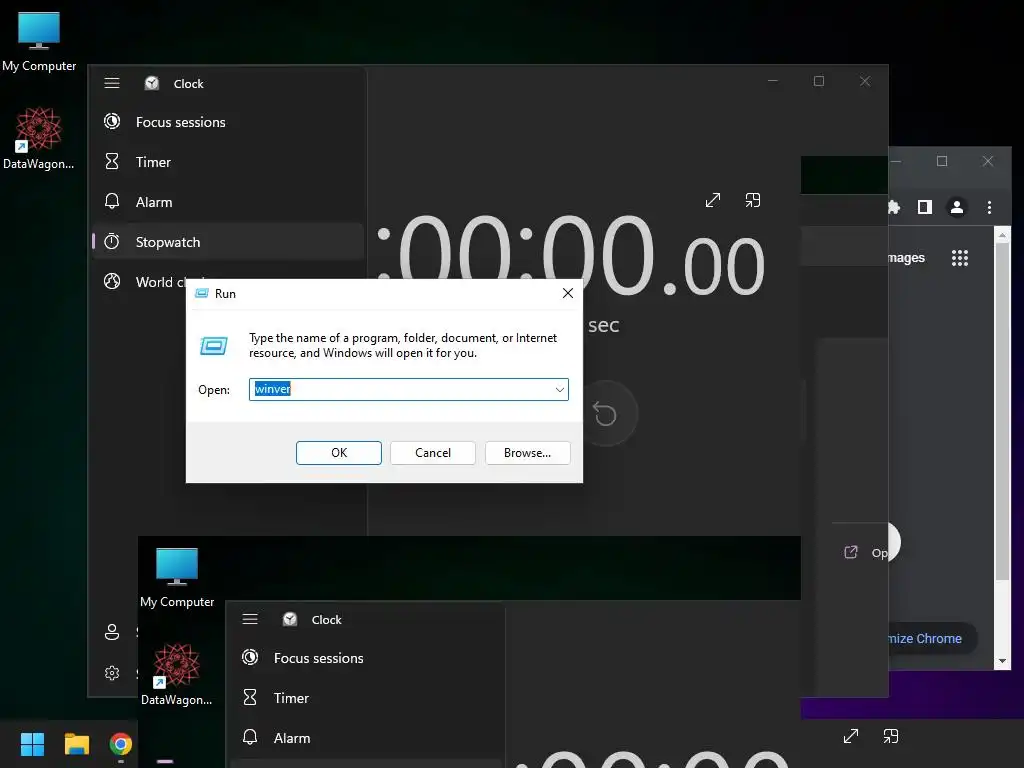Image resolution: width=1024 pixels, height=768 pixels.
Task: Click Browse... in the Run dialog
Action: pyautogui.click(x=527, y=453)
